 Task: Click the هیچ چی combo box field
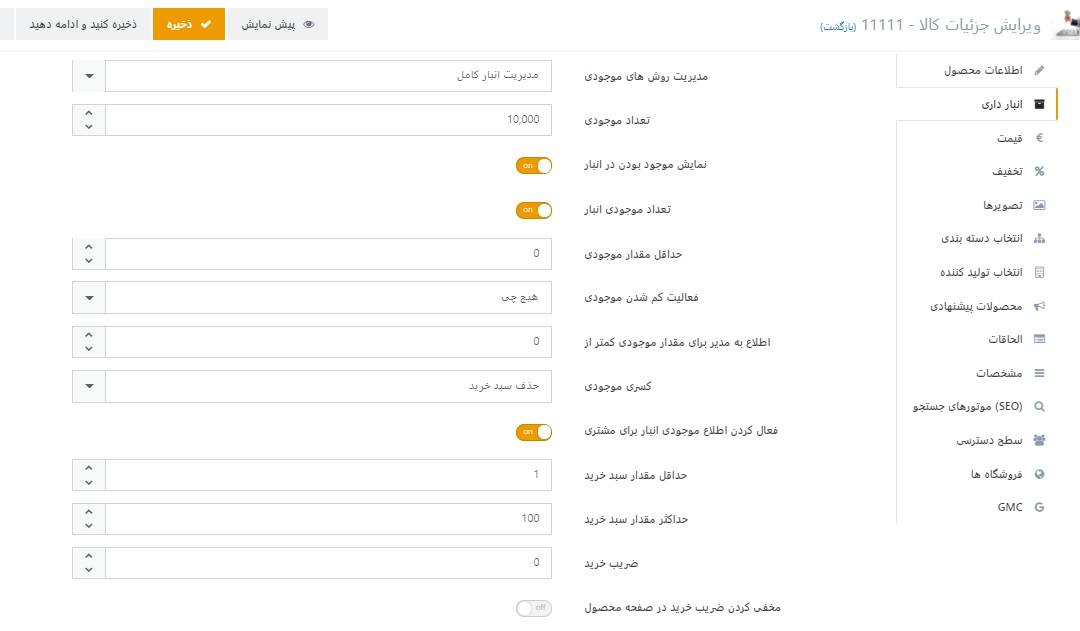[329, 298]
